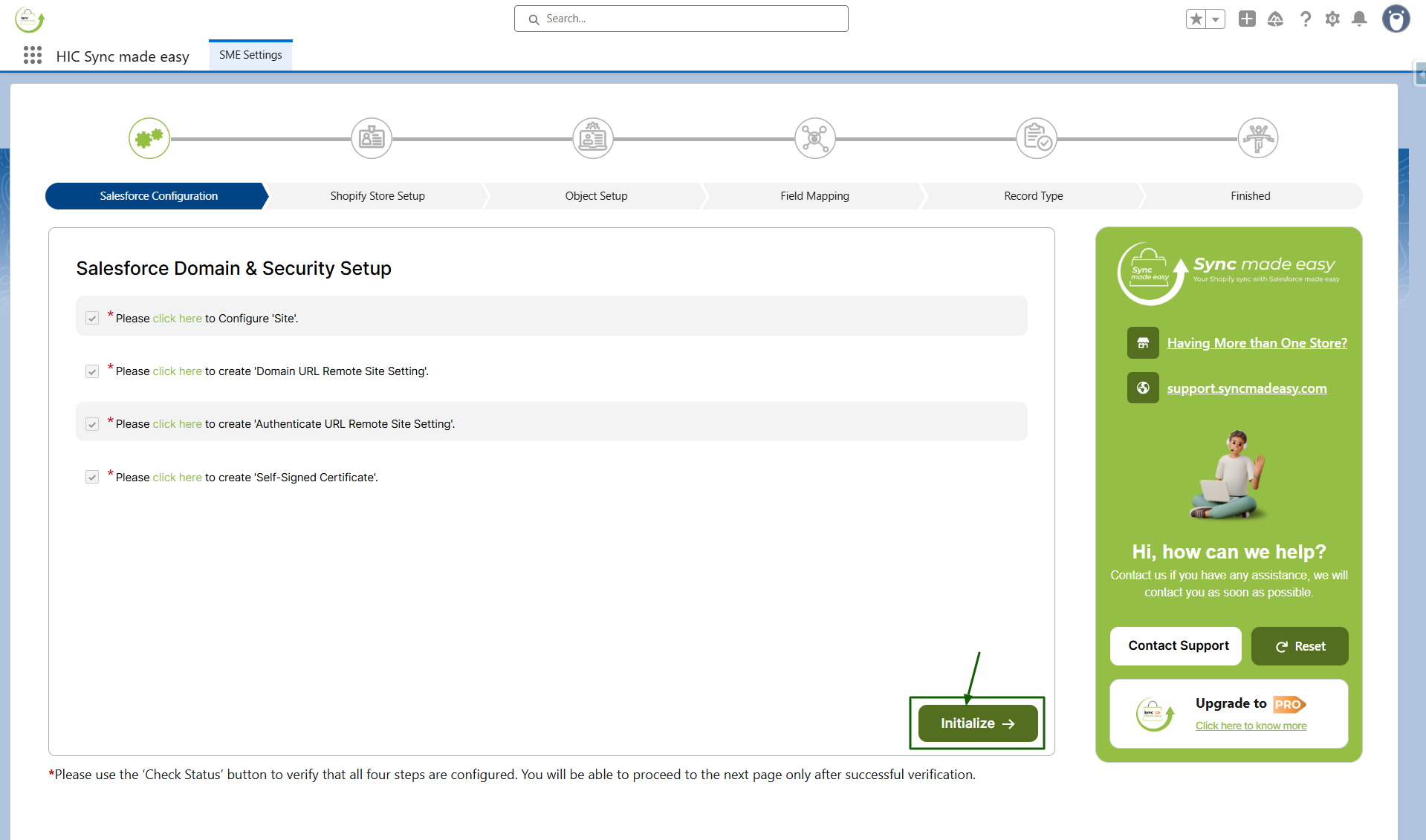Image resolution: width=1426 pixels, height=840 pixels.
Task: Click the logo icon in Upgrade to PRO card
Action: click(1155, 714)
